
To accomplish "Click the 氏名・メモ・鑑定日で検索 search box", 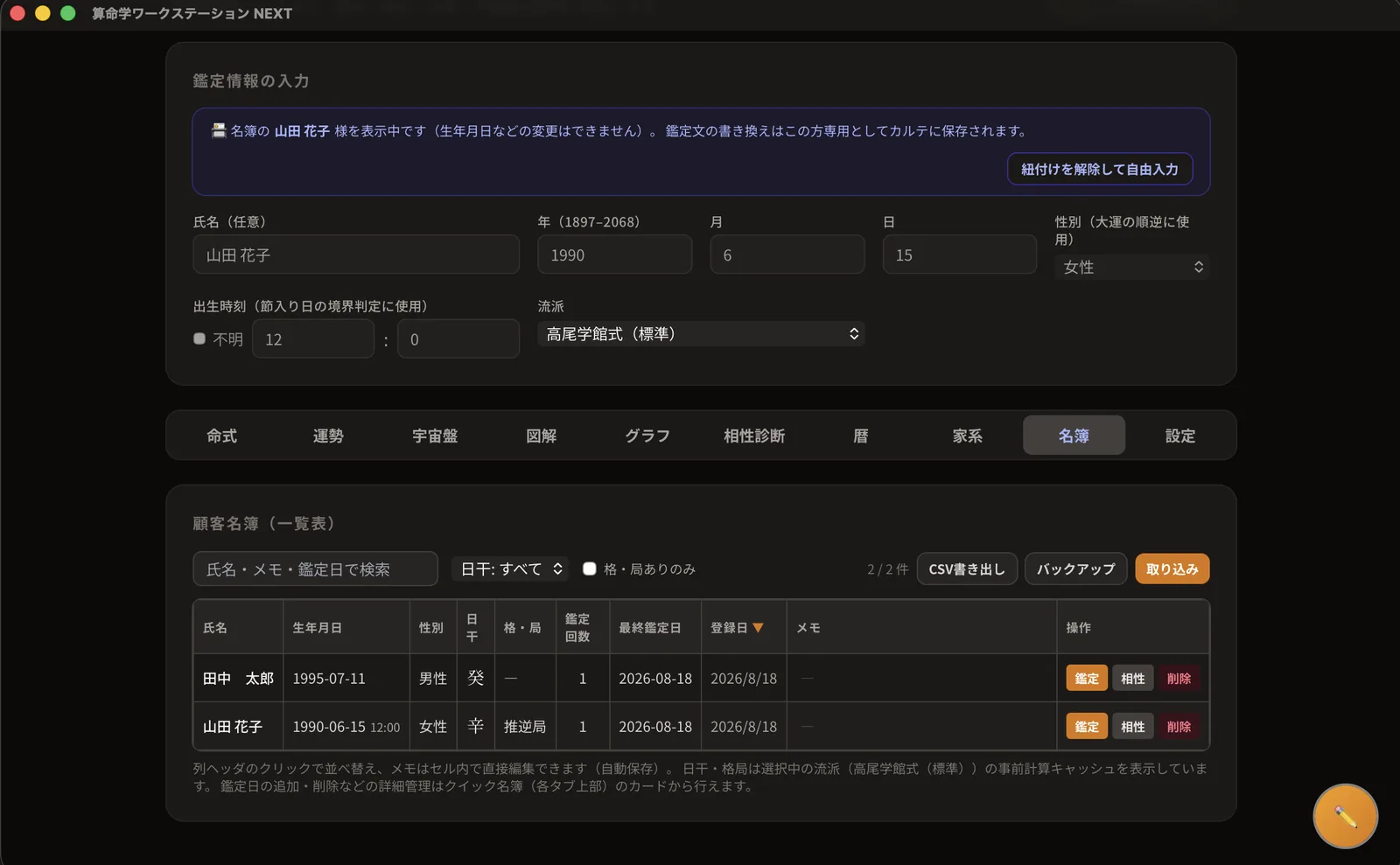I will tap(315, 569).
